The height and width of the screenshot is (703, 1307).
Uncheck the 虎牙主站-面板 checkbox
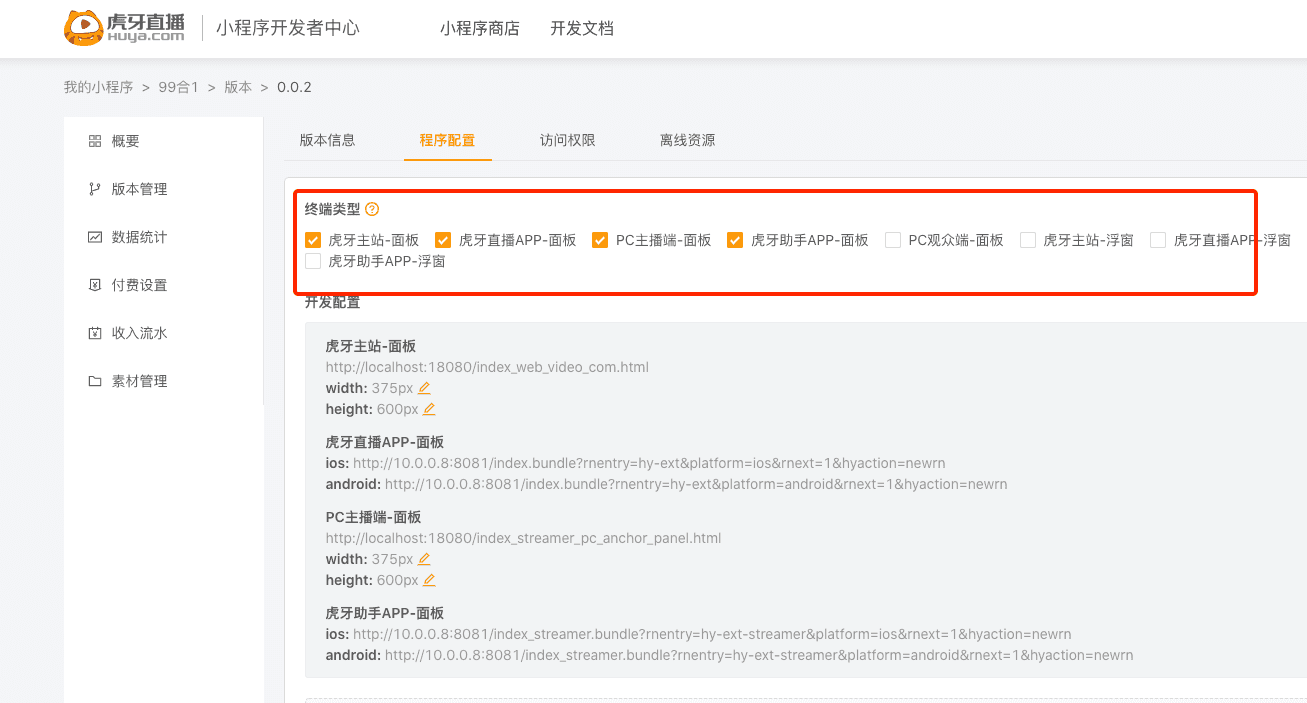[x=313, y=240]
